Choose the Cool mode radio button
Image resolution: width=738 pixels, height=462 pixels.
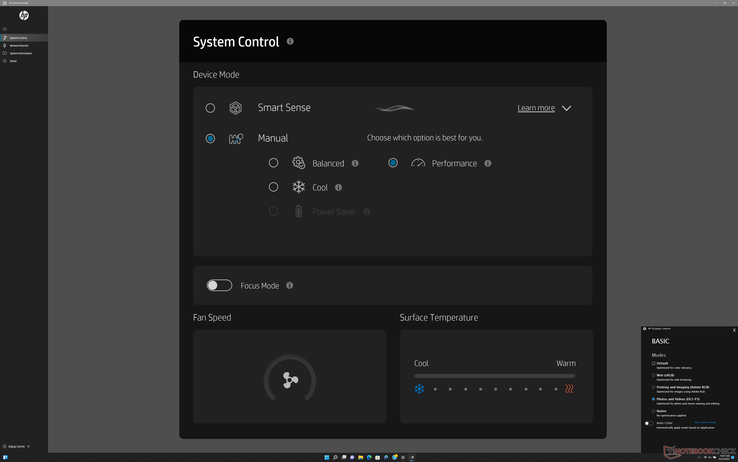pyautogui.click(x=273, y=187)
